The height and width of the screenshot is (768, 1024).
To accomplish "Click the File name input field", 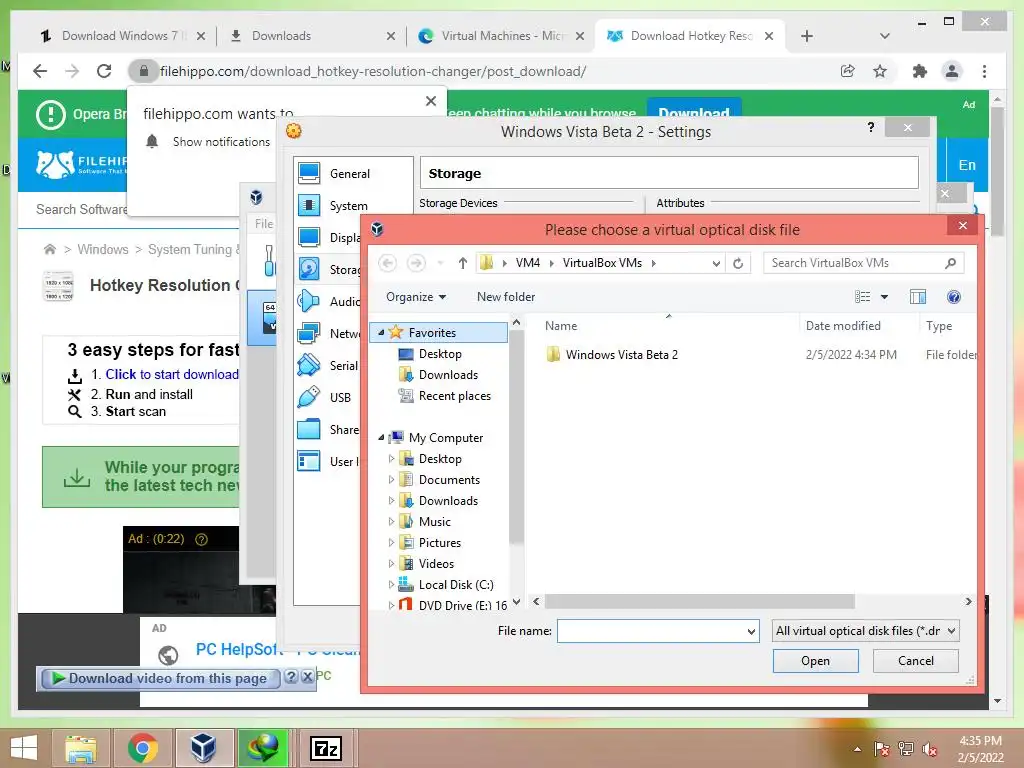I will click(651, 632).
